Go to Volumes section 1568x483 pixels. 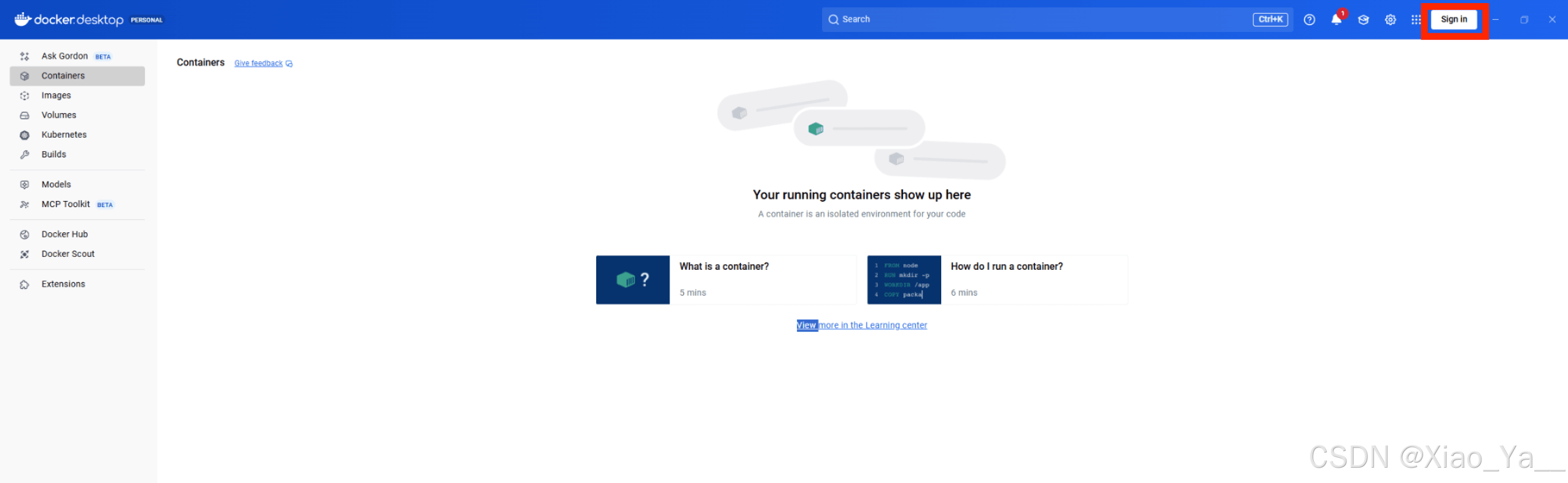(x=77, y=115)
